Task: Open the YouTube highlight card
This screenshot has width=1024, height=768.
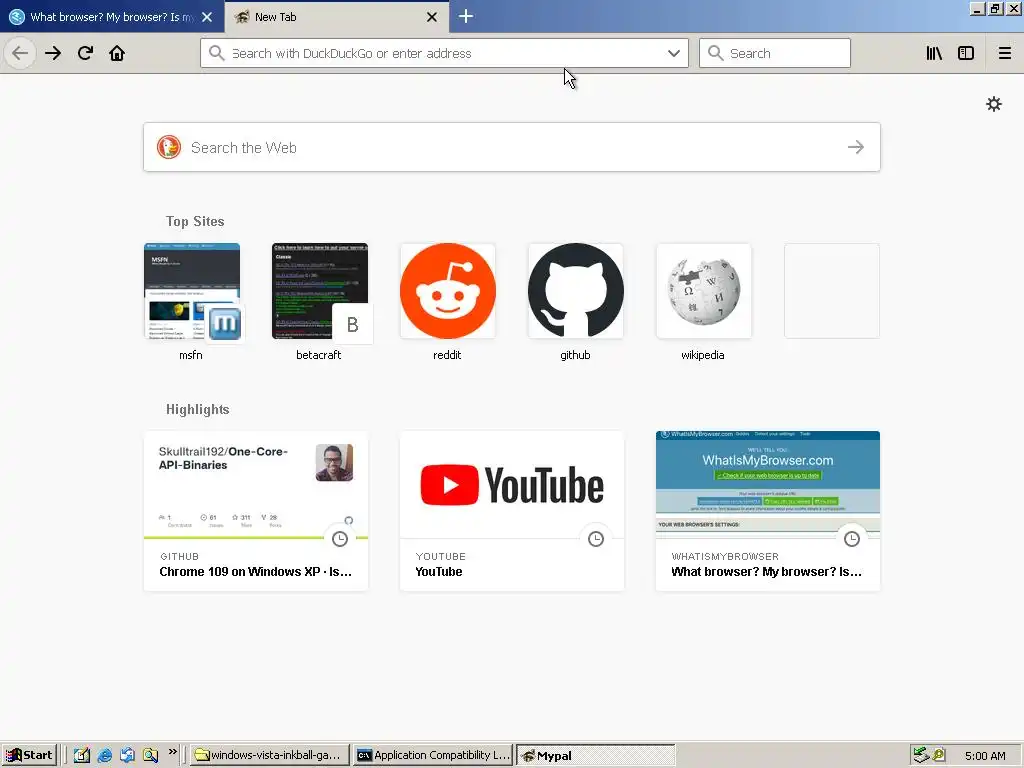Action: click(512, 511)
